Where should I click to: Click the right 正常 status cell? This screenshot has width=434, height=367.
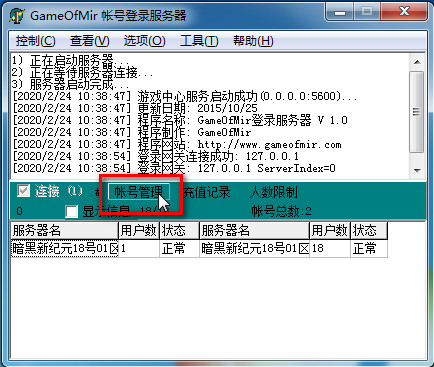[x=369, y=248]
